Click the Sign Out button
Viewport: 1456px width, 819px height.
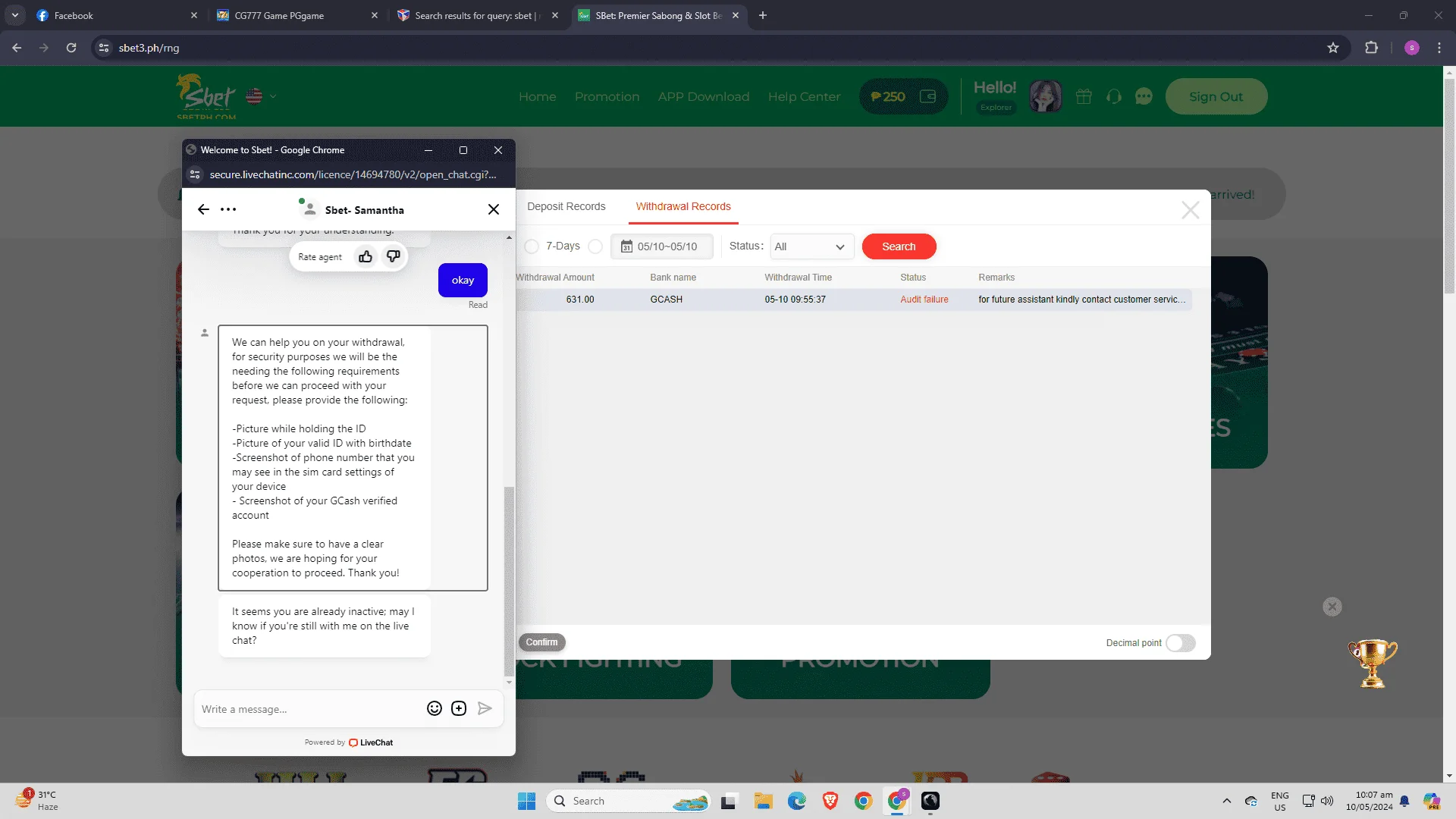click(x=1216, y=96)
